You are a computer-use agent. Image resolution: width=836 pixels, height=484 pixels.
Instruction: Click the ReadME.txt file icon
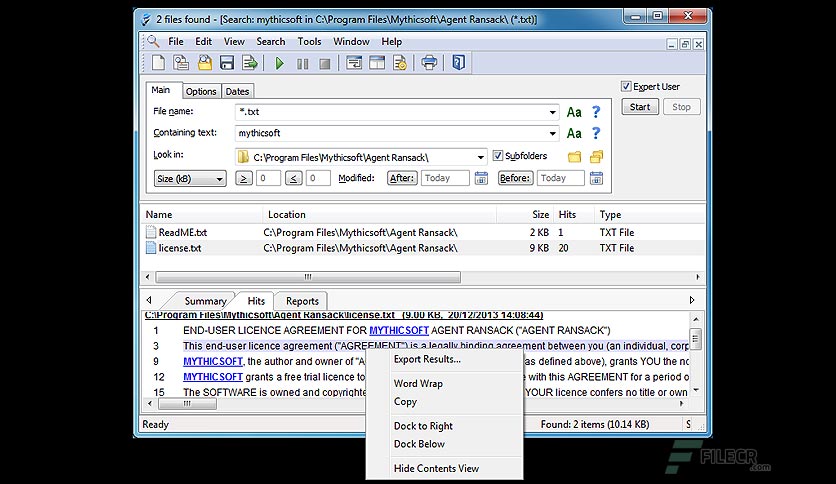click(x=151, y=232)
